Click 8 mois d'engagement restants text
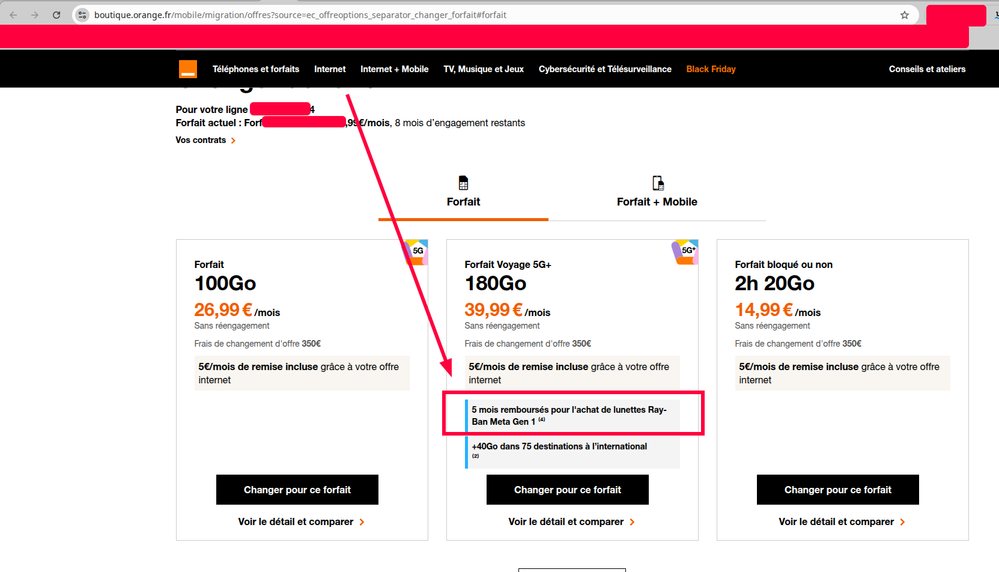The image size is (999, 572). [x=460, y=123]
